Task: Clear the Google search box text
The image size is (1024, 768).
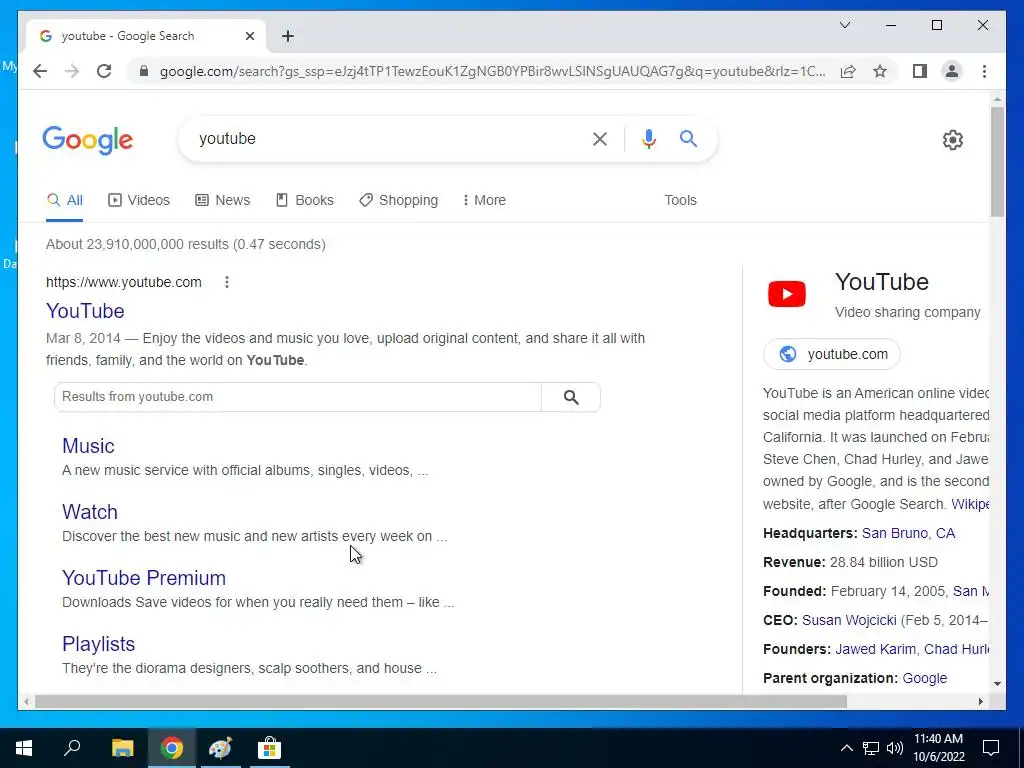Action: [600, 138]
